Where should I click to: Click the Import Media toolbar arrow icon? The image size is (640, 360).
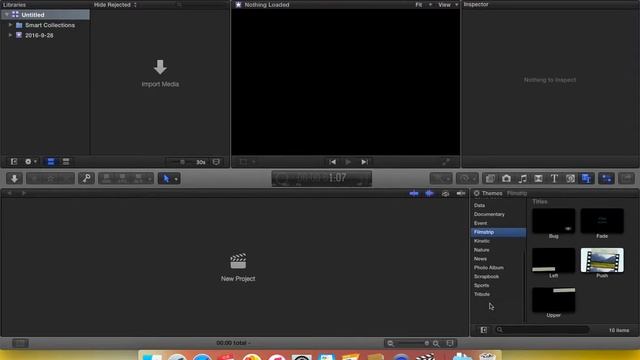(x=14, y=178)
